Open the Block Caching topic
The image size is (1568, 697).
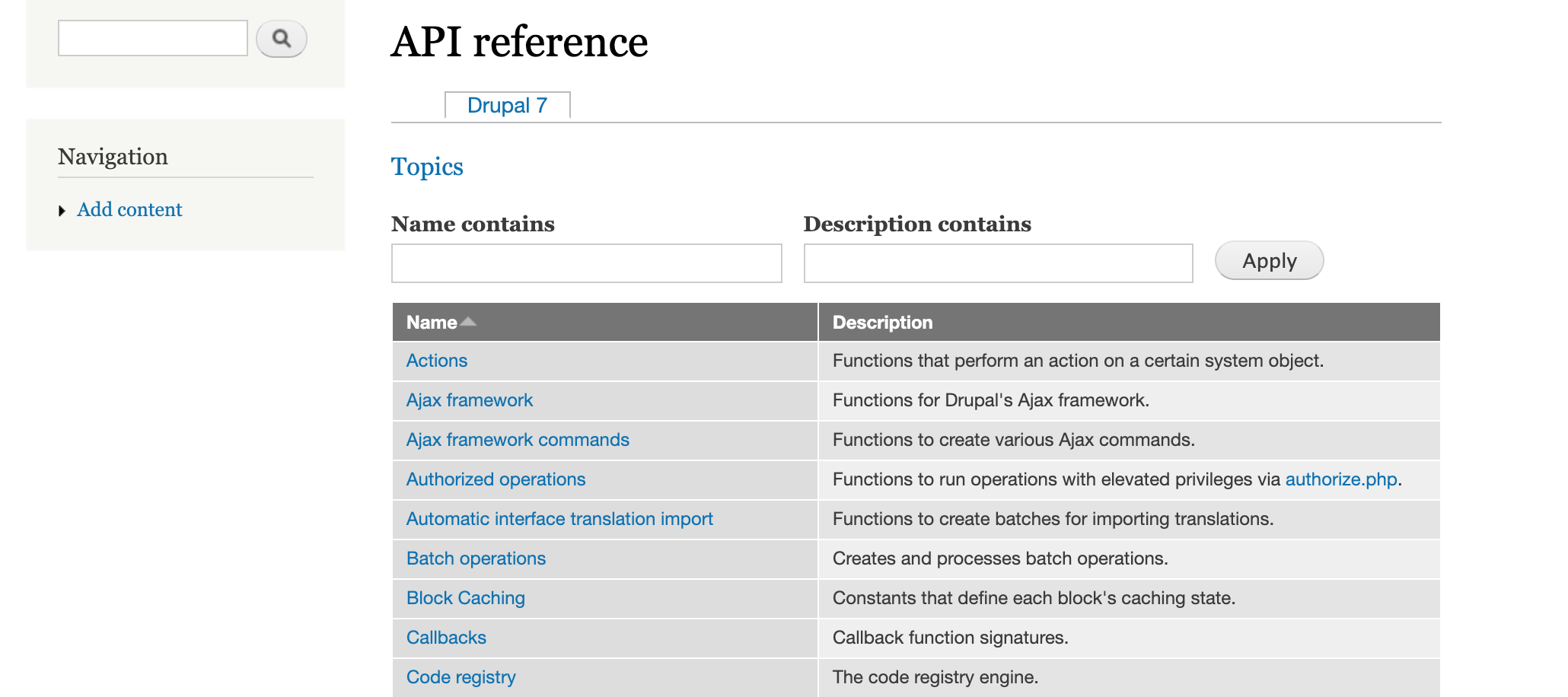point(466,598)
